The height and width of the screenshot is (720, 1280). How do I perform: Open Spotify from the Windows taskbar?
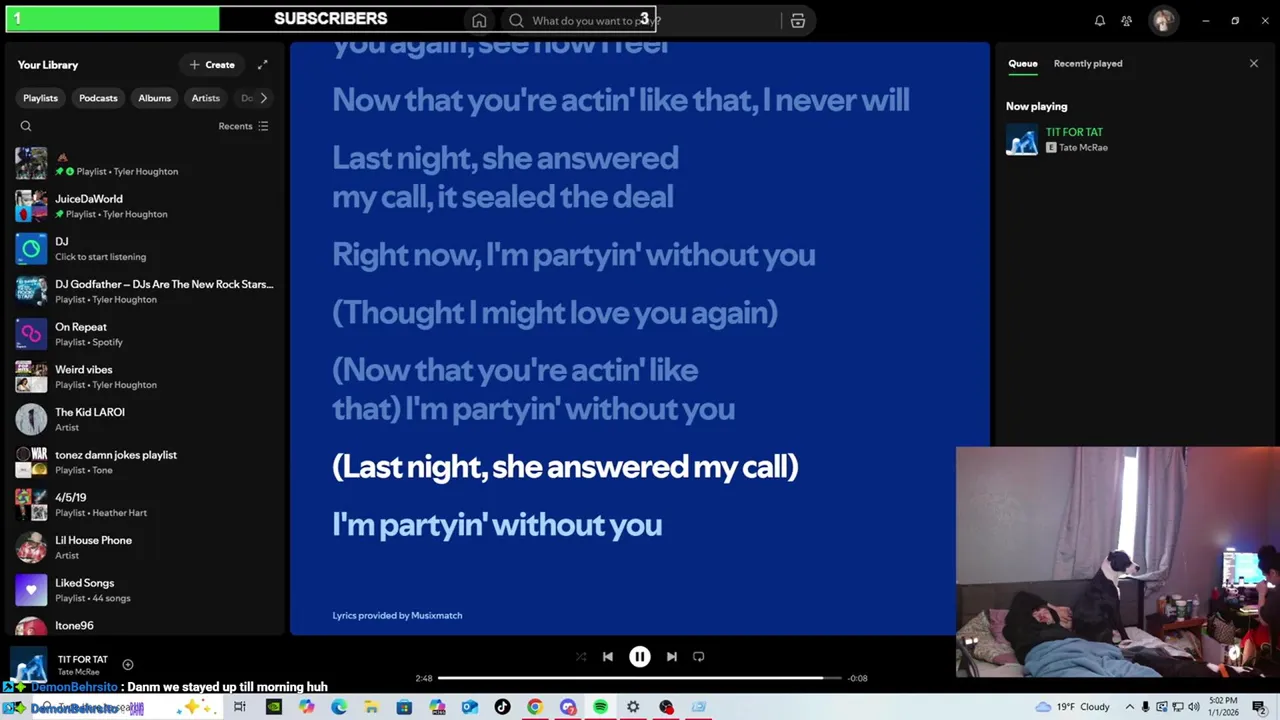tap(600, 707)
